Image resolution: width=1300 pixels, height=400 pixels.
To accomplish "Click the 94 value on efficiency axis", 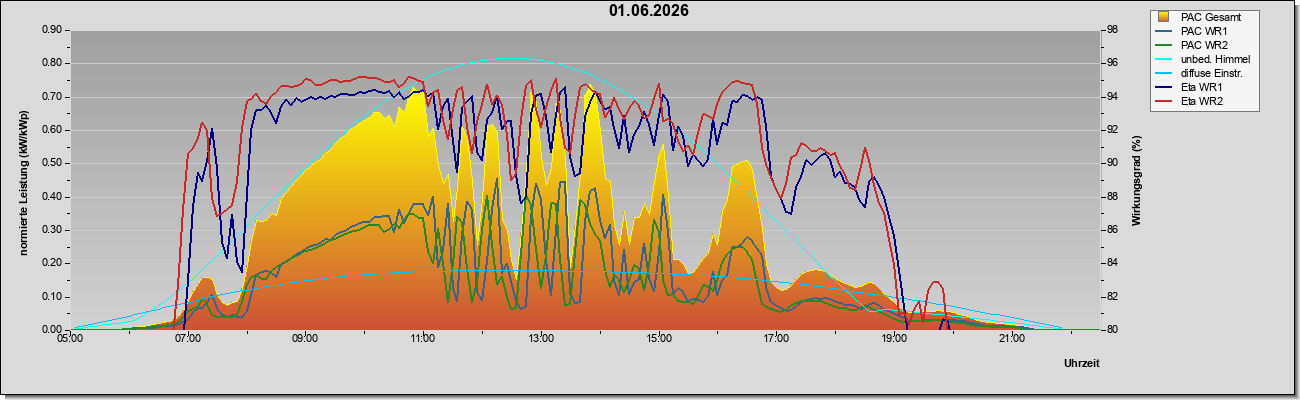I will point(1111,97).
